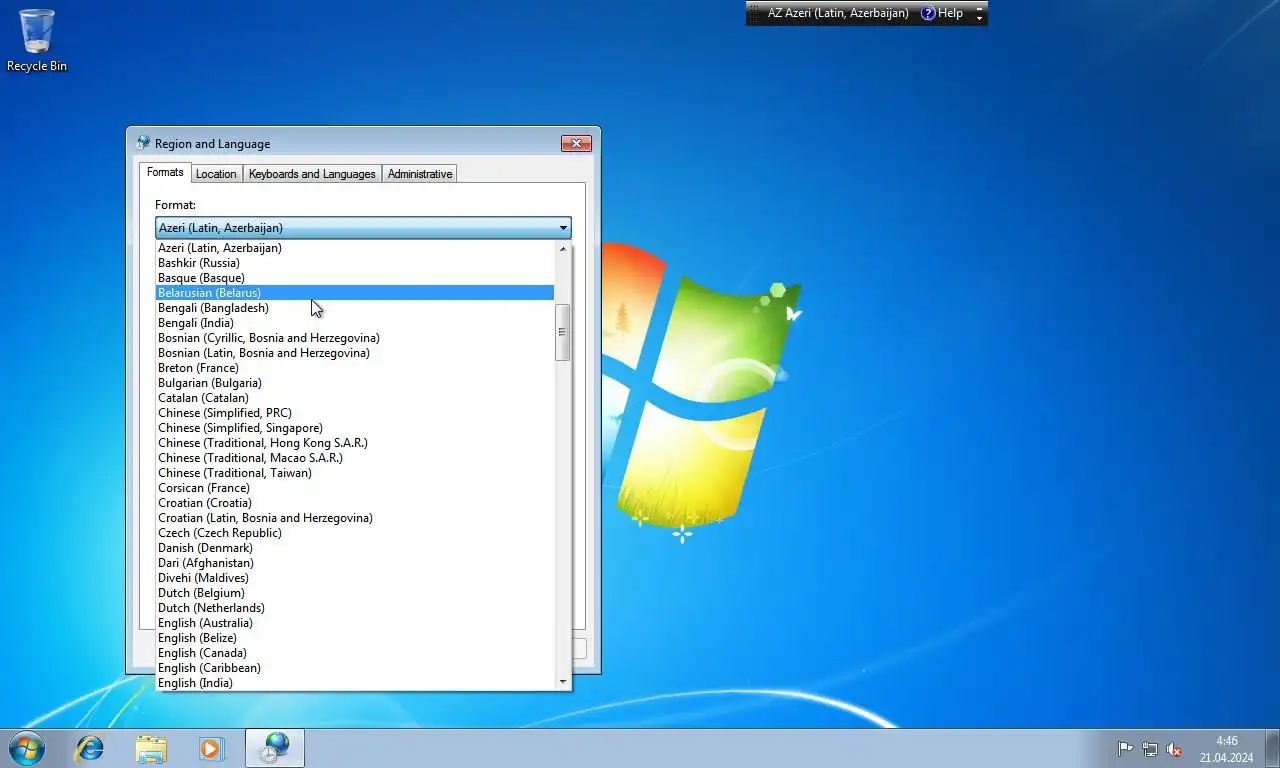The width and height of the screenshot is (1280, 768).
Task: Select English (Belize) format
Action: pyautogui.click(x=355, y=638)
